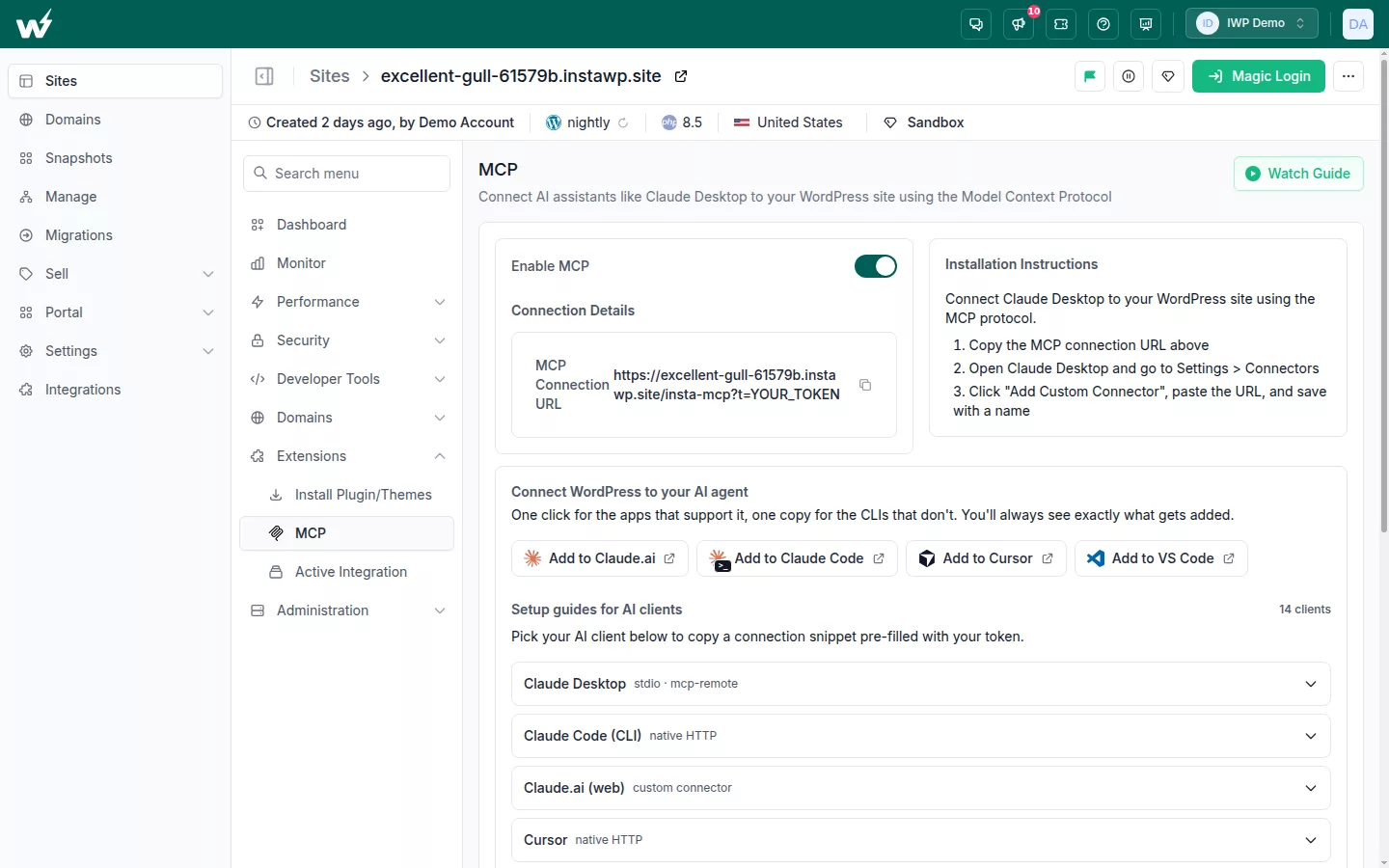
Task: Click Add to Claude Code button
Action: 797,558
